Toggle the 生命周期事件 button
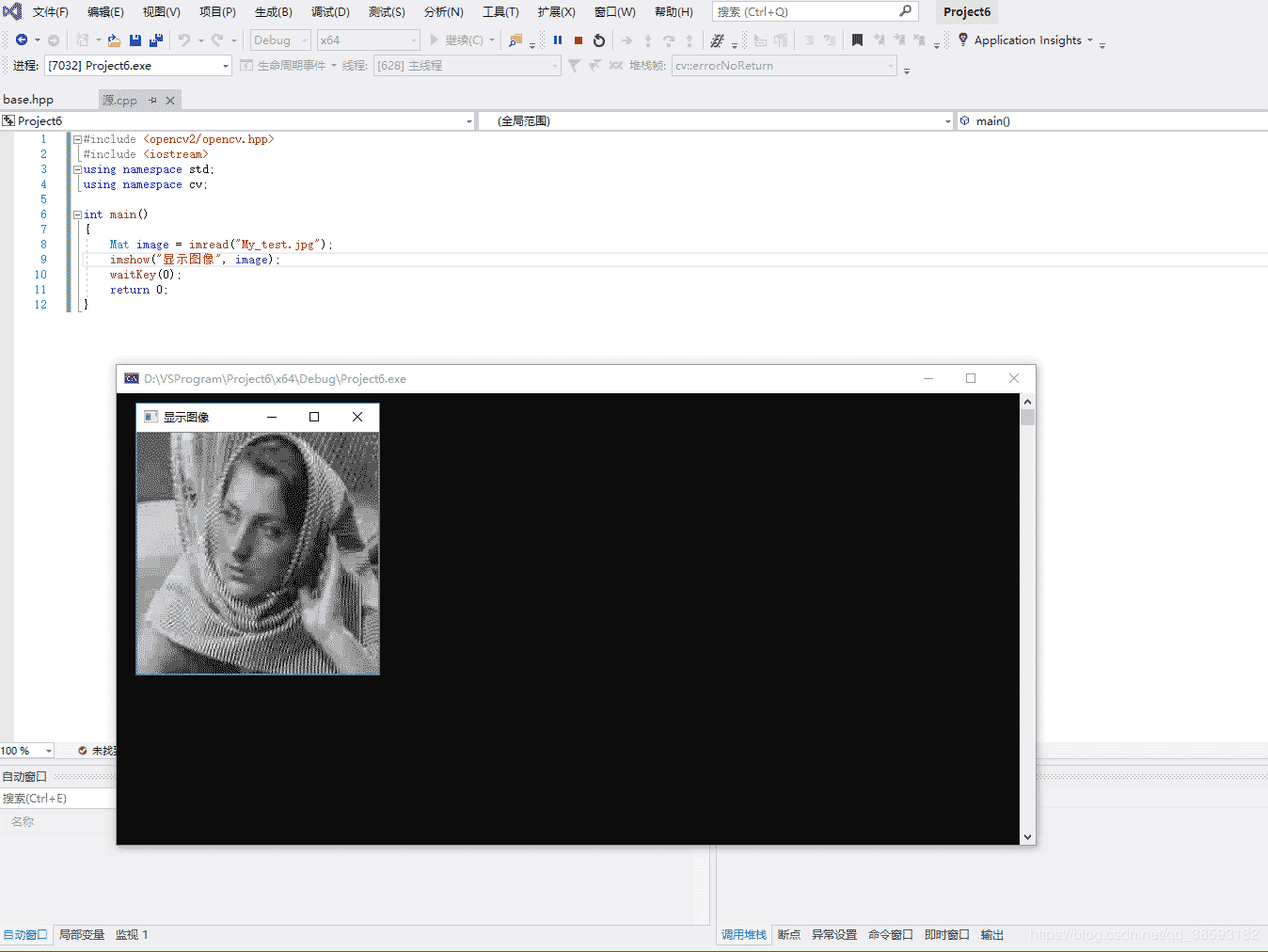This screenshot has width=1268, height=952. point(287,65)
